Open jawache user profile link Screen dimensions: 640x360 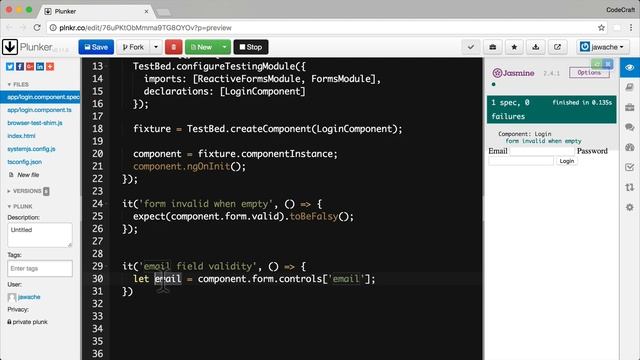click(29, 297)
